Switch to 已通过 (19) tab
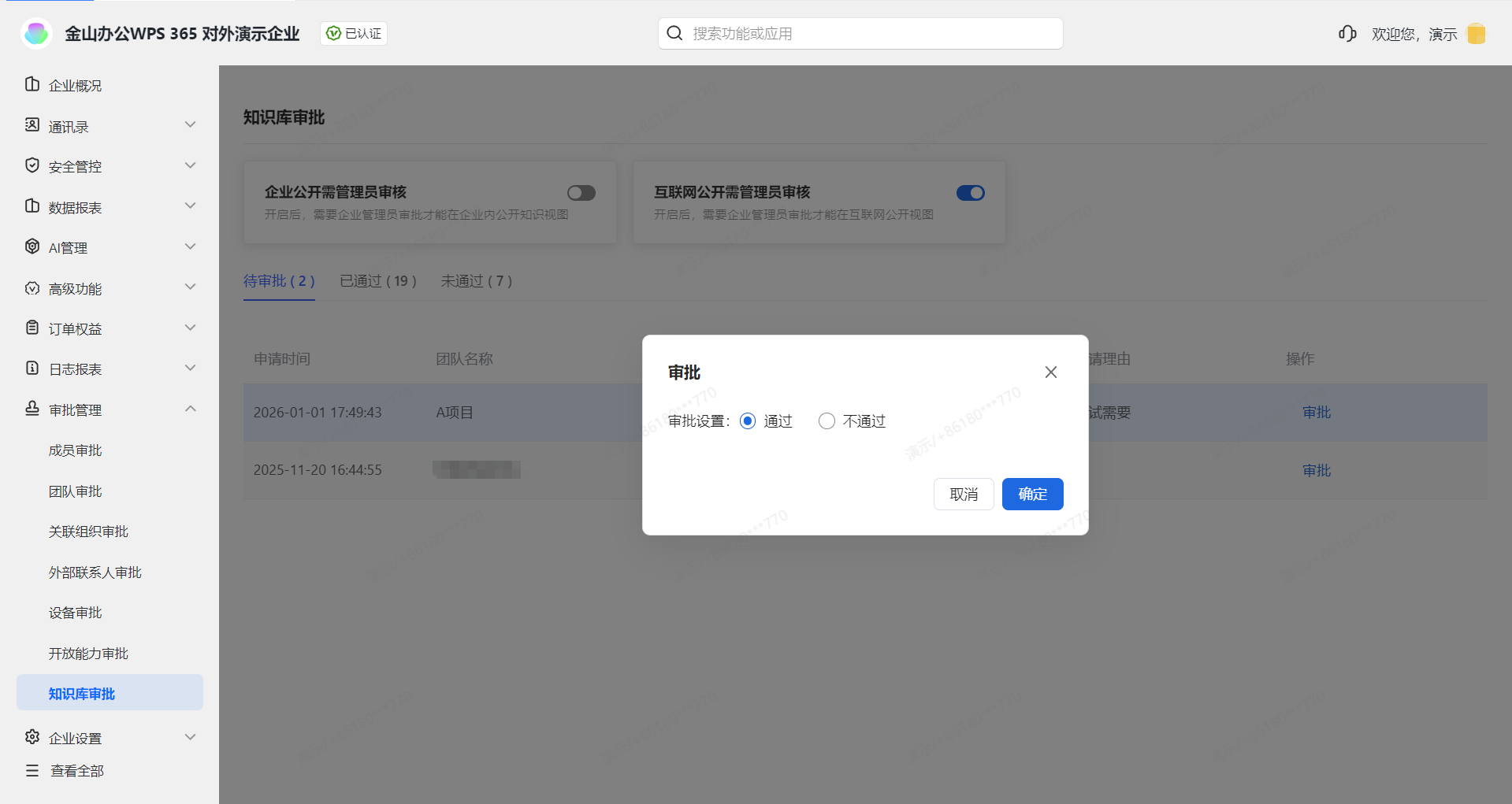Viewport: 1512px width, 804px height. pyautogui.click(x=378, y=281)
